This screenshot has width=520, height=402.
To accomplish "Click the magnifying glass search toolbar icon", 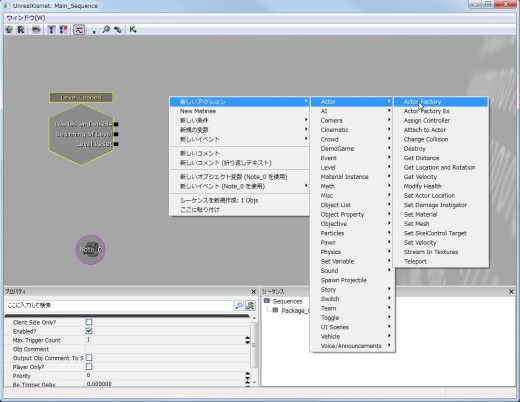I will (106, 30).
